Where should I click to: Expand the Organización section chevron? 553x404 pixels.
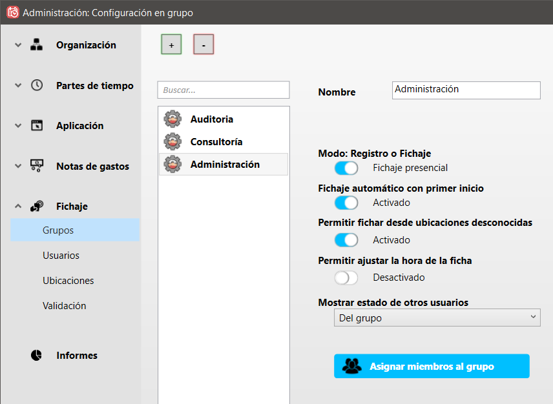click(18, 45)
